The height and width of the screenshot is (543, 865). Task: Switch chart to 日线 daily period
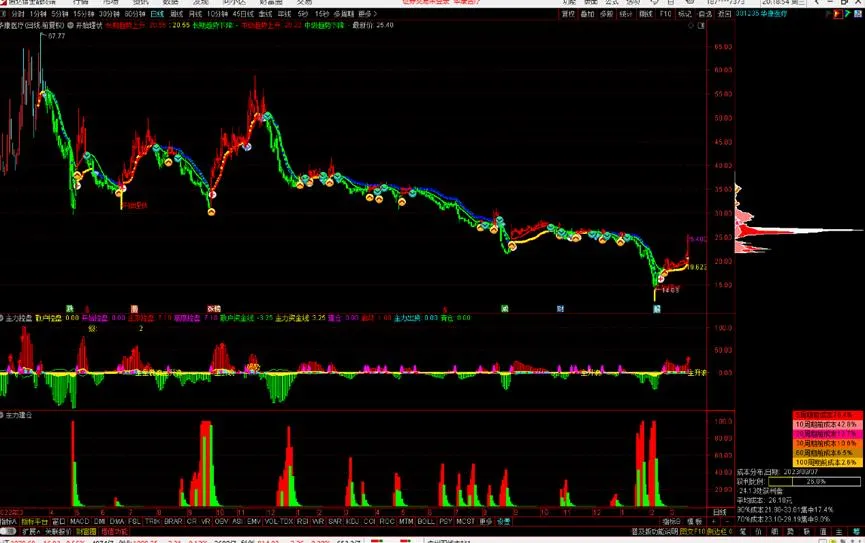point(155,15)
